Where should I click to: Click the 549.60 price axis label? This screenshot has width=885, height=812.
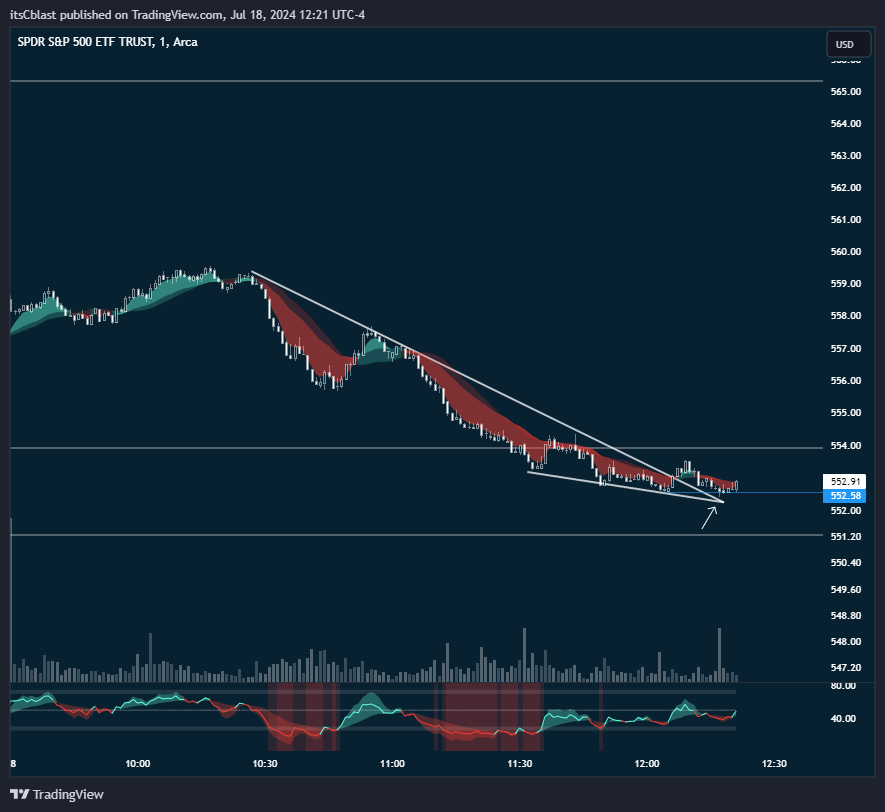point(845,590)
